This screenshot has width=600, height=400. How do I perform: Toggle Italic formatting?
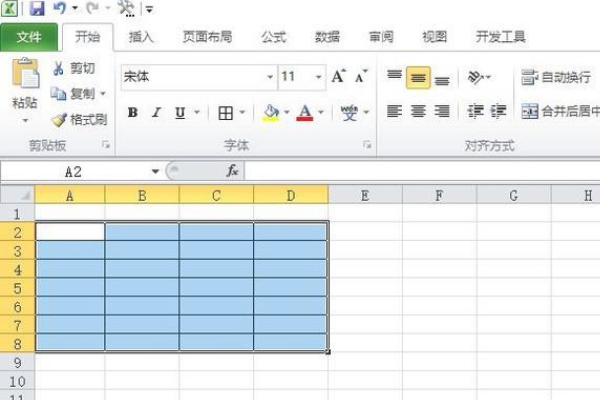(x=156, y=113)
